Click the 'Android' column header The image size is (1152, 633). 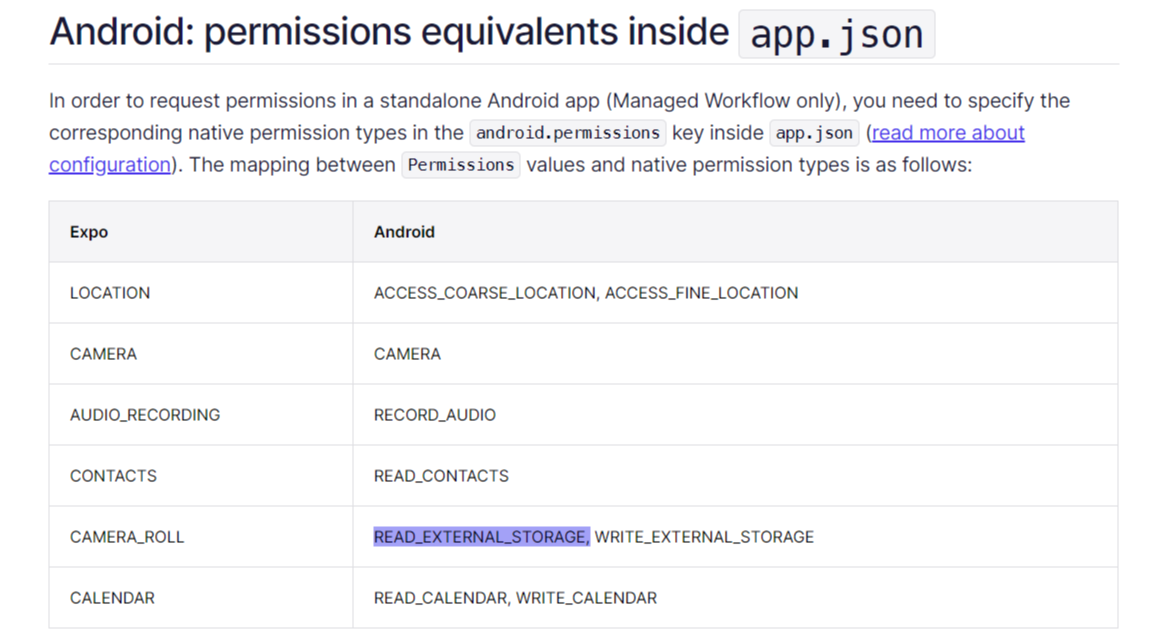pos(735,232)
